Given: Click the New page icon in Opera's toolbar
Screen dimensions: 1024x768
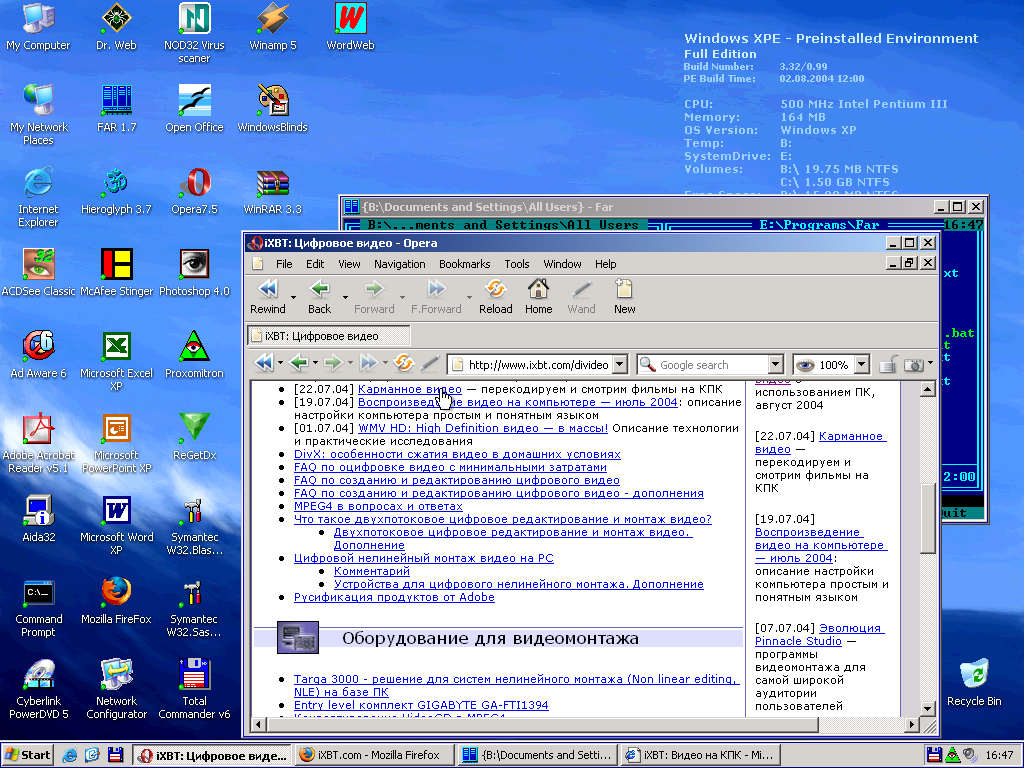Looking at the screenshot, I should click(624, 296).
